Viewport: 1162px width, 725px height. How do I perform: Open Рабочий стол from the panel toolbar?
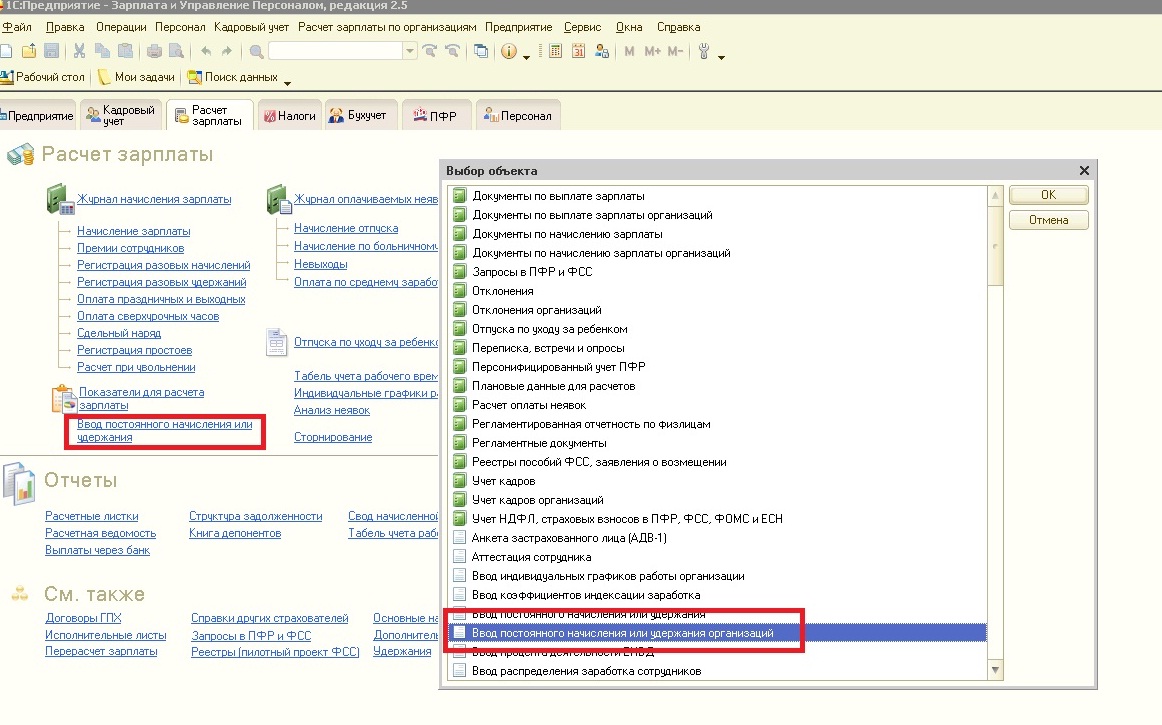click(42, 77)
